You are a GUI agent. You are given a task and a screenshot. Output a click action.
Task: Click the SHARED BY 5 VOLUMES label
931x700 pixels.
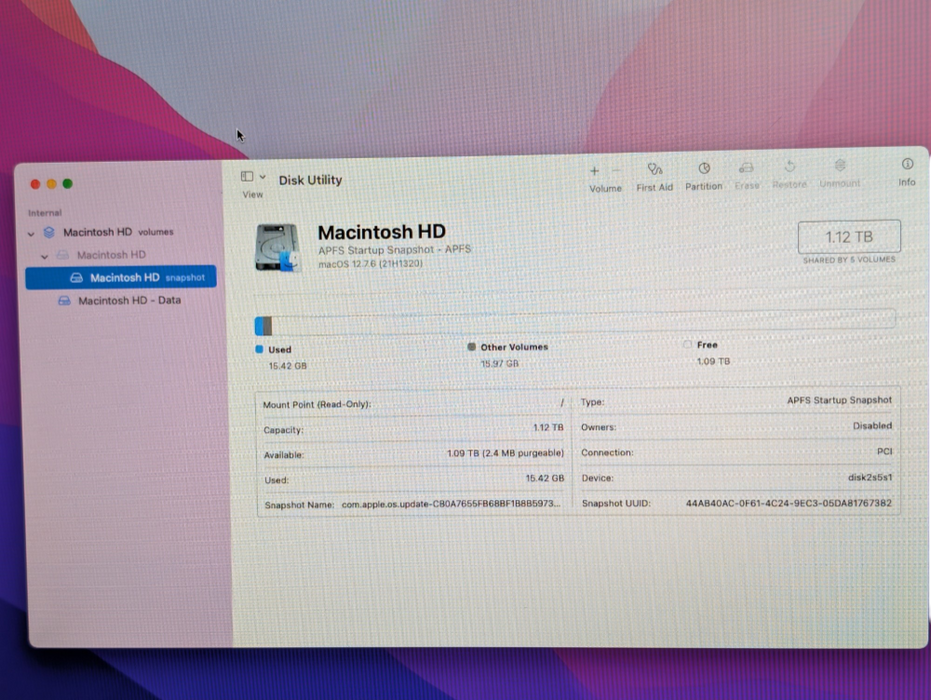pyautogui.click(x=849, y=259)
